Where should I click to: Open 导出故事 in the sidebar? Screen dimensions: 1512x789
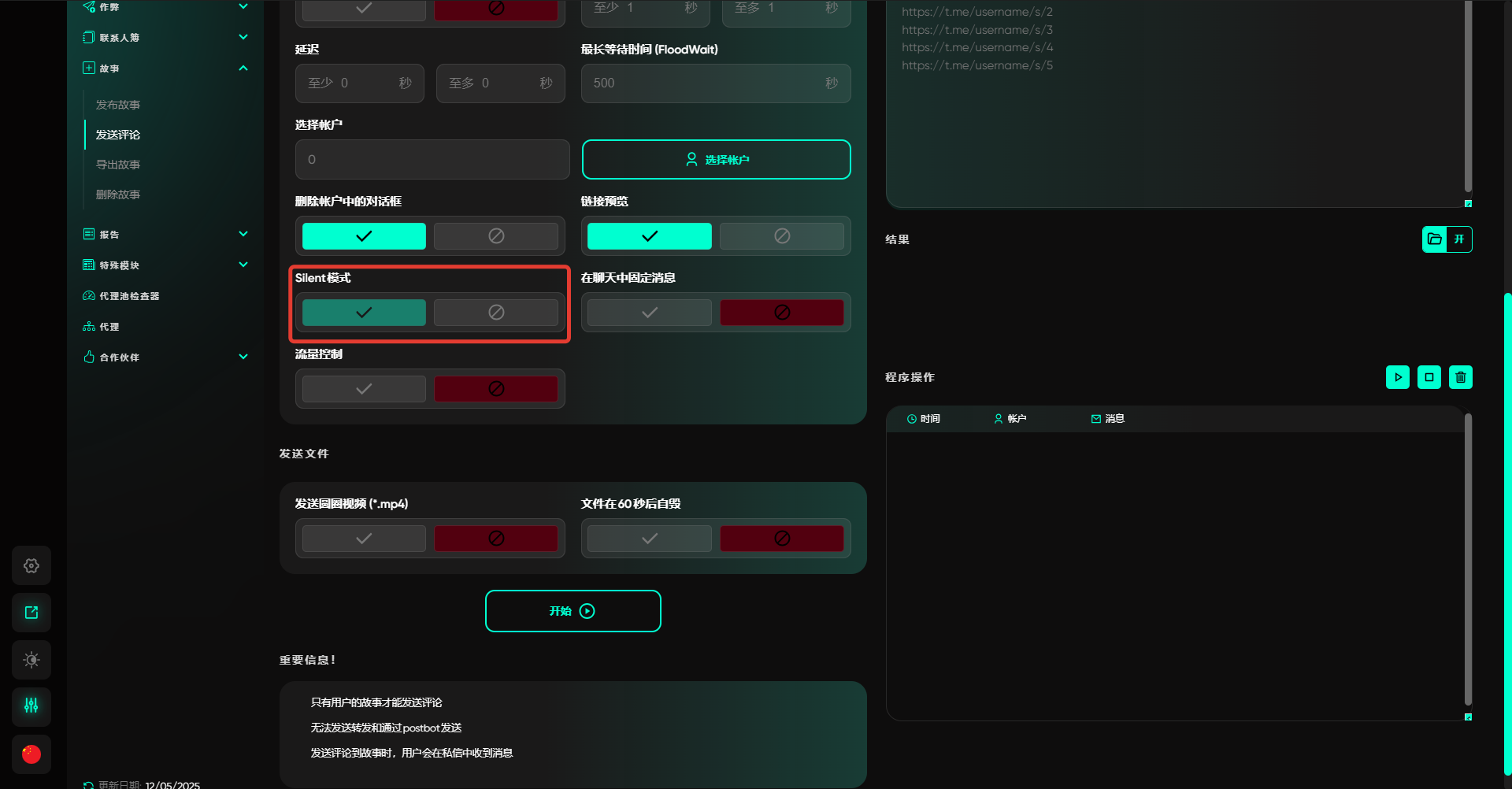(118, 165)
